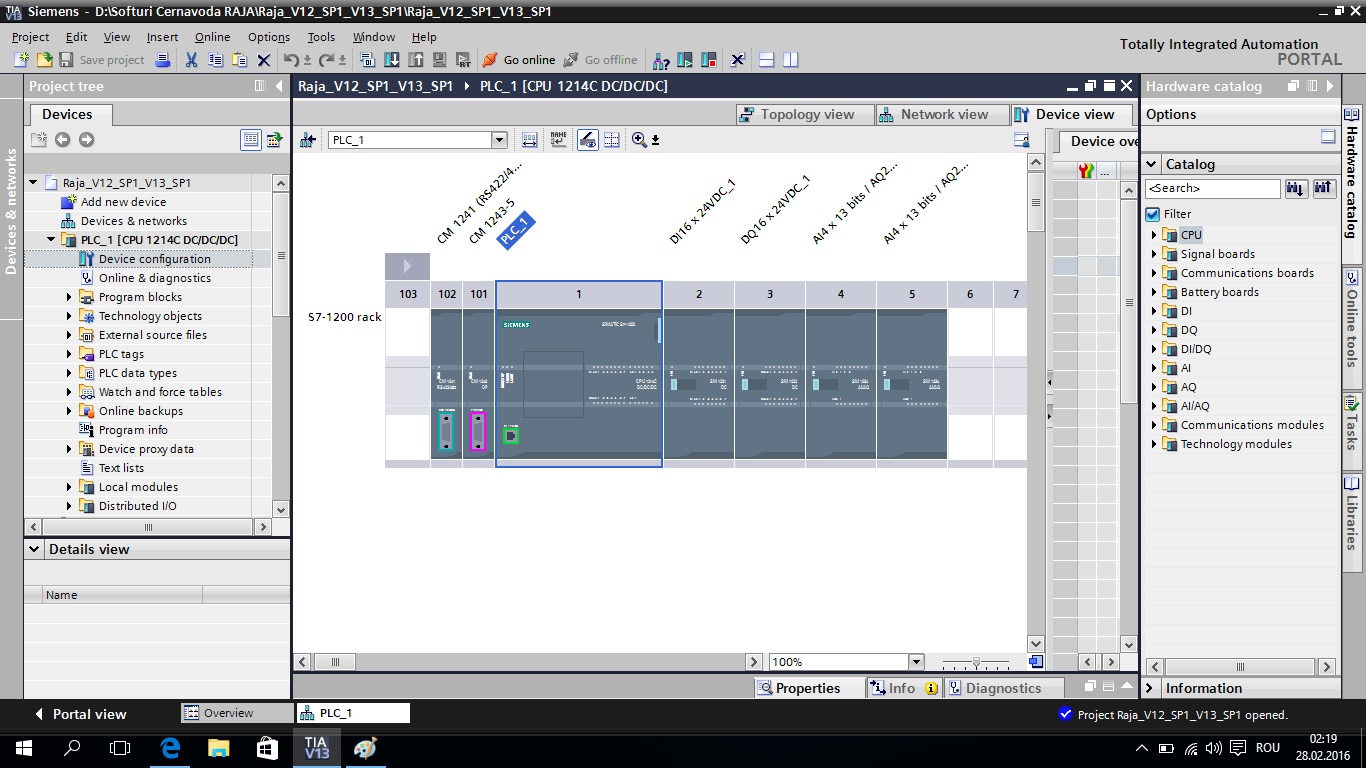Open the Options menu

click(x=269, y=37)
